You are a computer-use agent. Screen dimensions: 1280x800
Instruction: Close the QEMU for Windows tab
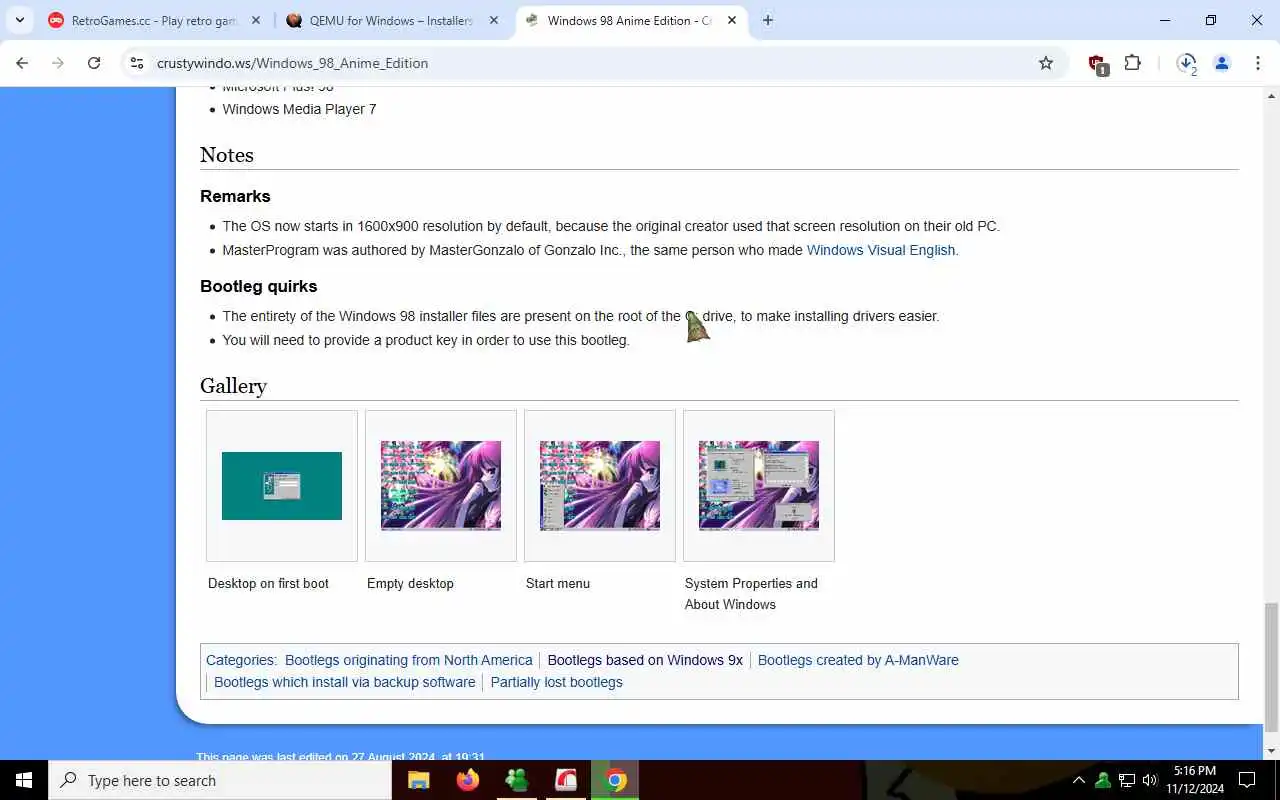point(494,20)
